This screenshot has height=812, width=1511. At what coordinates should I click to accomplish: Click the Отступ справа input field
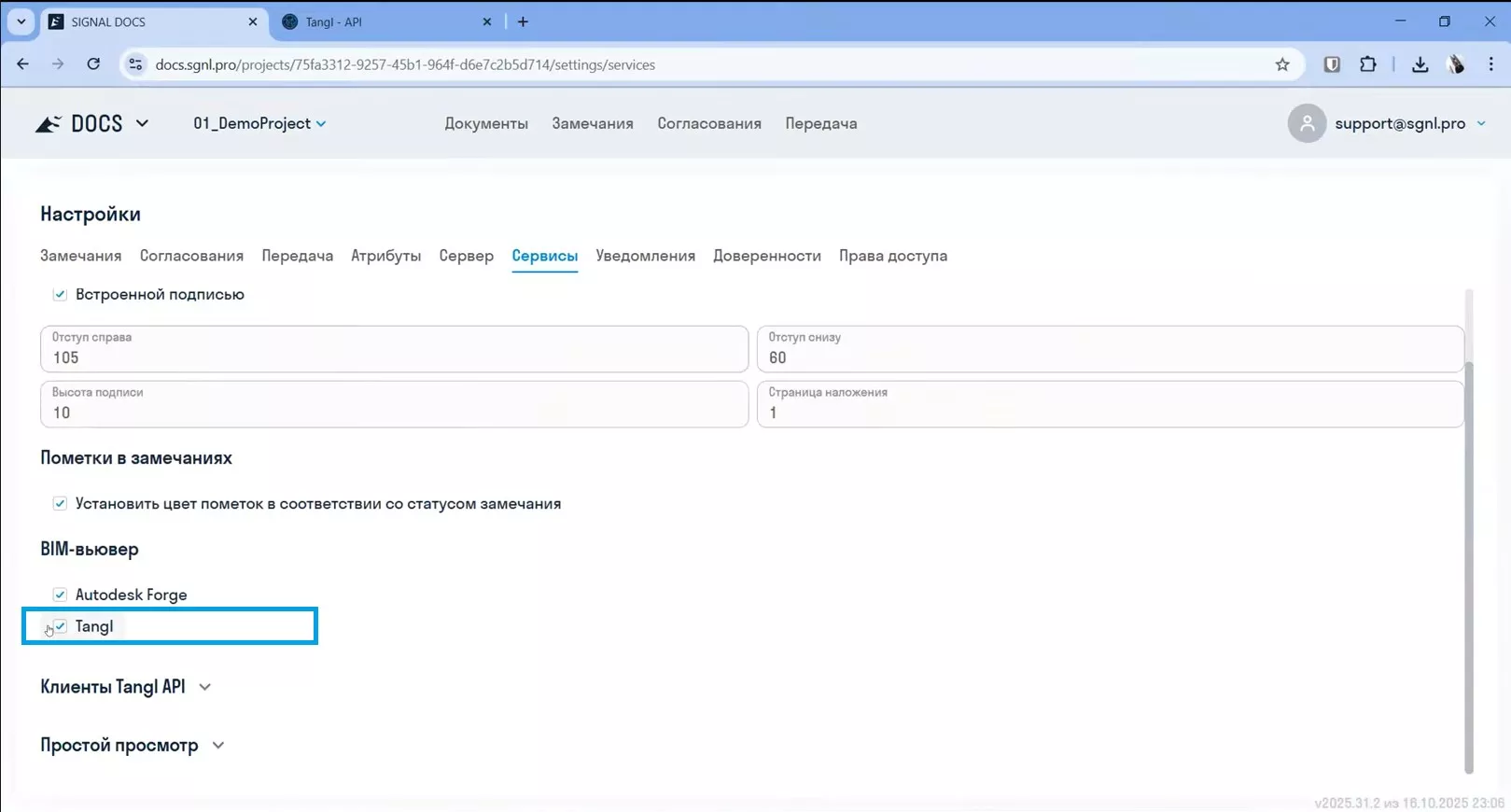coord(394,357)
